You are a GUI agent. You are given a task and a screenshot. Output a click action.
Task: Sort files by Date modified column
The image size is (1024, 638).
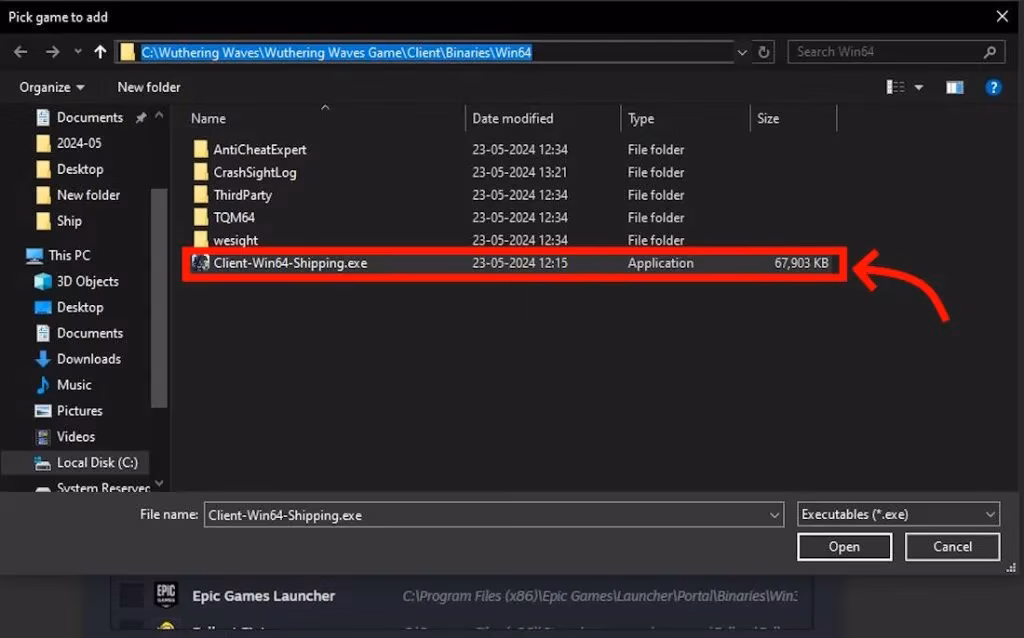coord(513,118)
